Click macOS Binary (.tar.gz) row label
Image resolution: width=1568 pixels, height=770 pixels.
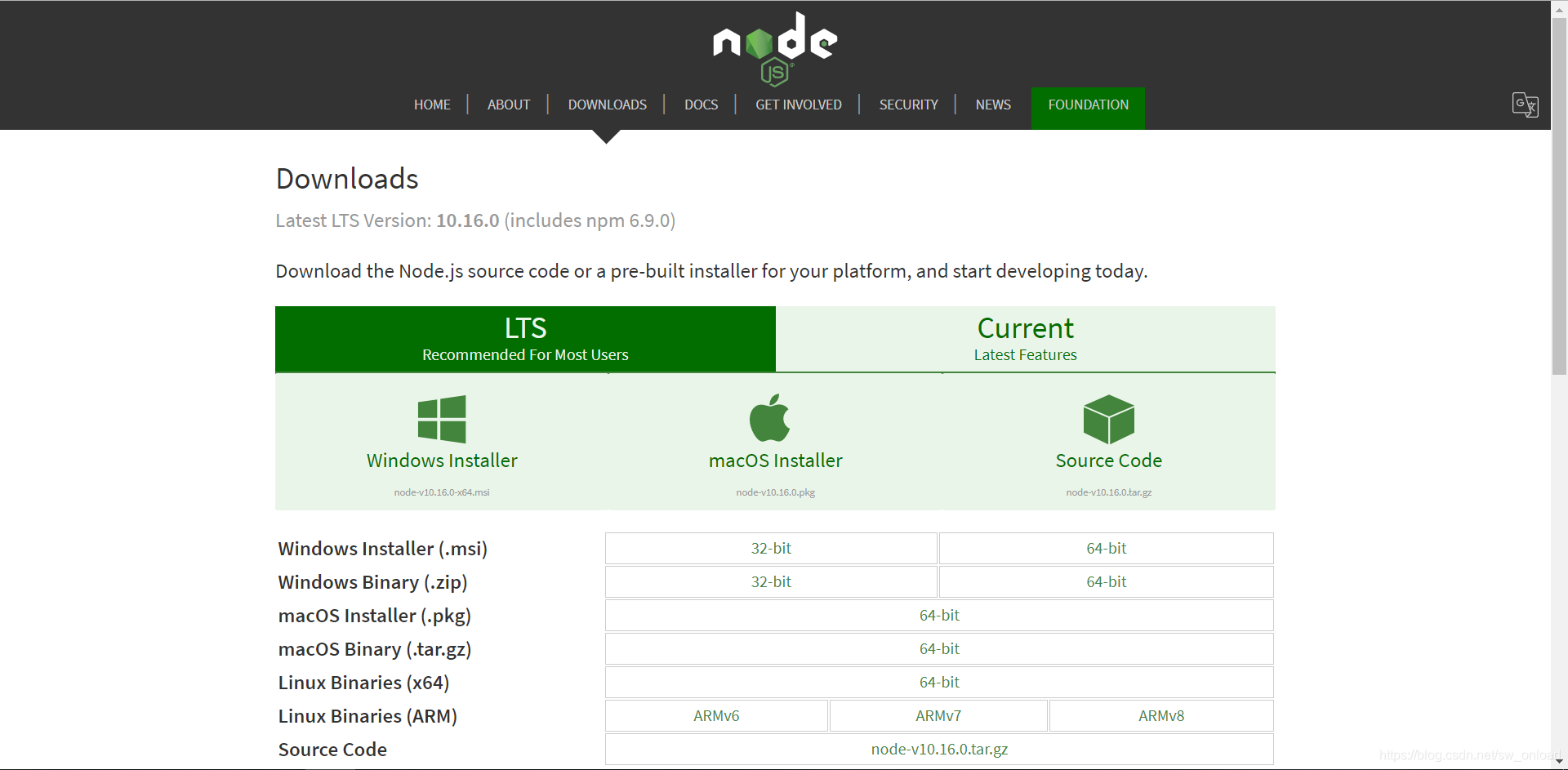click(x=375, y=649)
